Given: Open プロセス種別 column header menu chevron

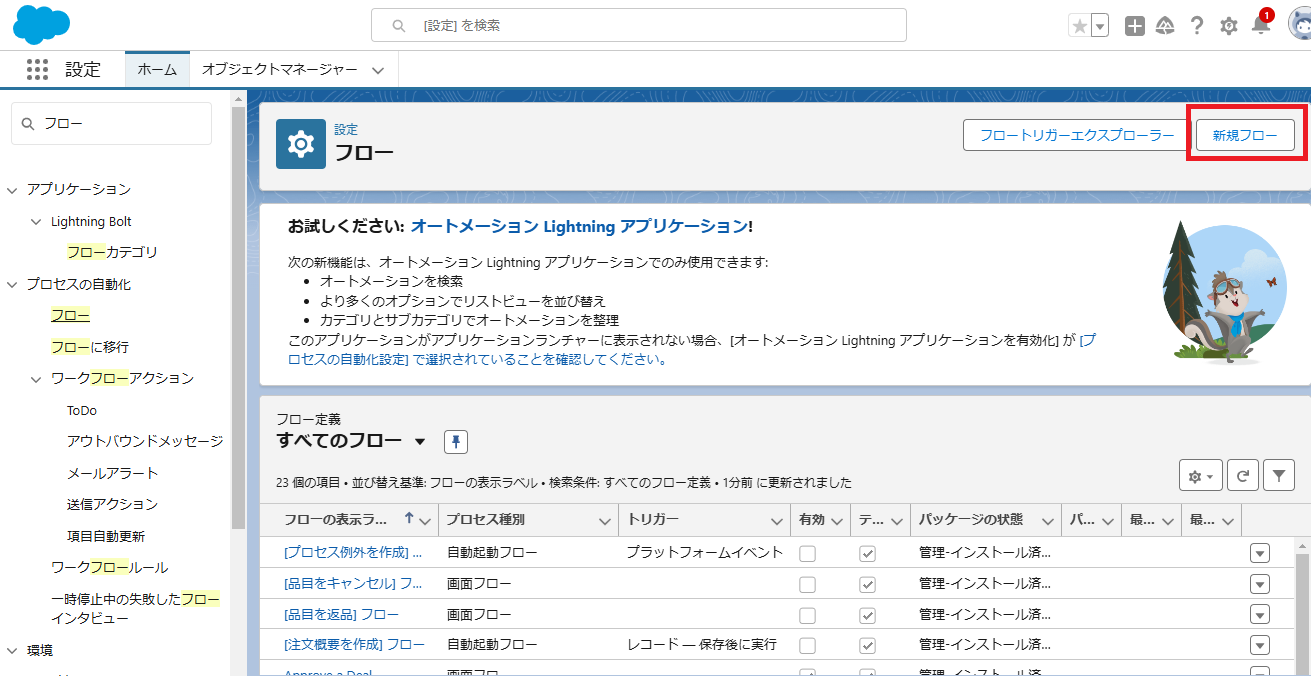Looking at the screenshot, I should pos(604,521).
